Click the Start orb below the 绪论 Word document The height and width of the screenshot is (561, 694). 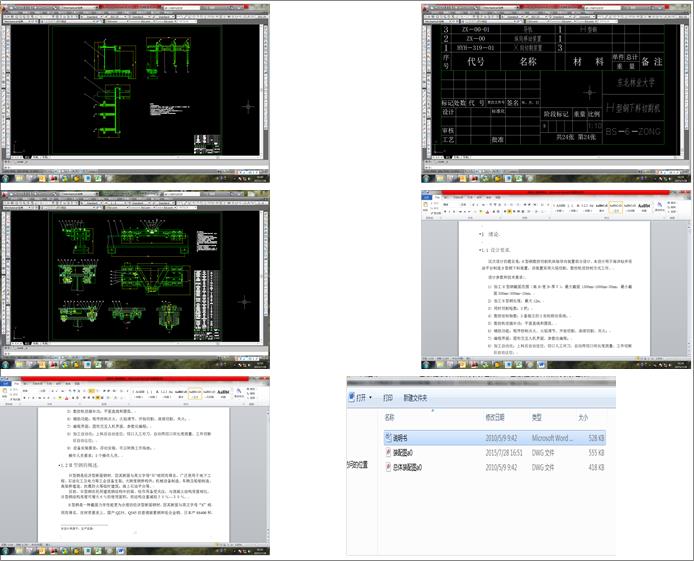click(426, 365)
